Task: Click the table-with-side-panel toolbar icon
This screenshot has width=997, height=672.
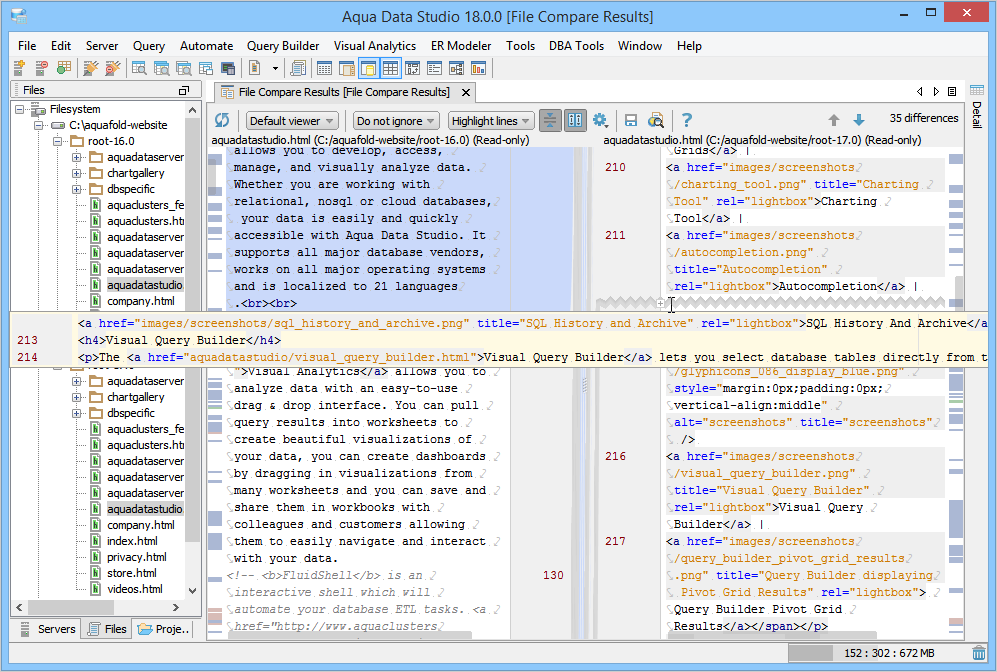Action: (x=347, y=67)
